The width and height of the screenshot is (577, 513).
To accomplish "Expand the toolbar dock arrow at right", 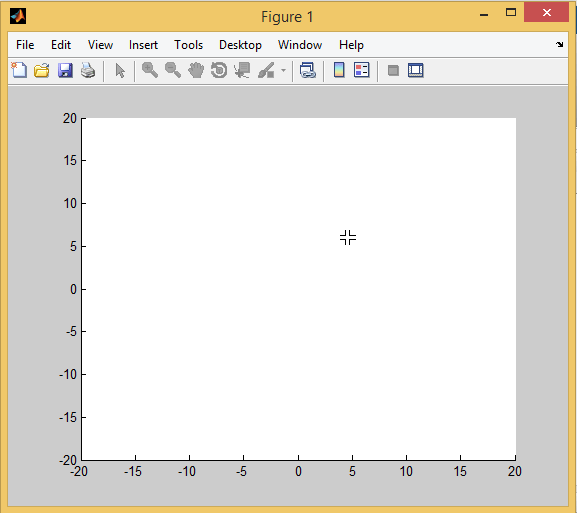I will pos(559,45).
